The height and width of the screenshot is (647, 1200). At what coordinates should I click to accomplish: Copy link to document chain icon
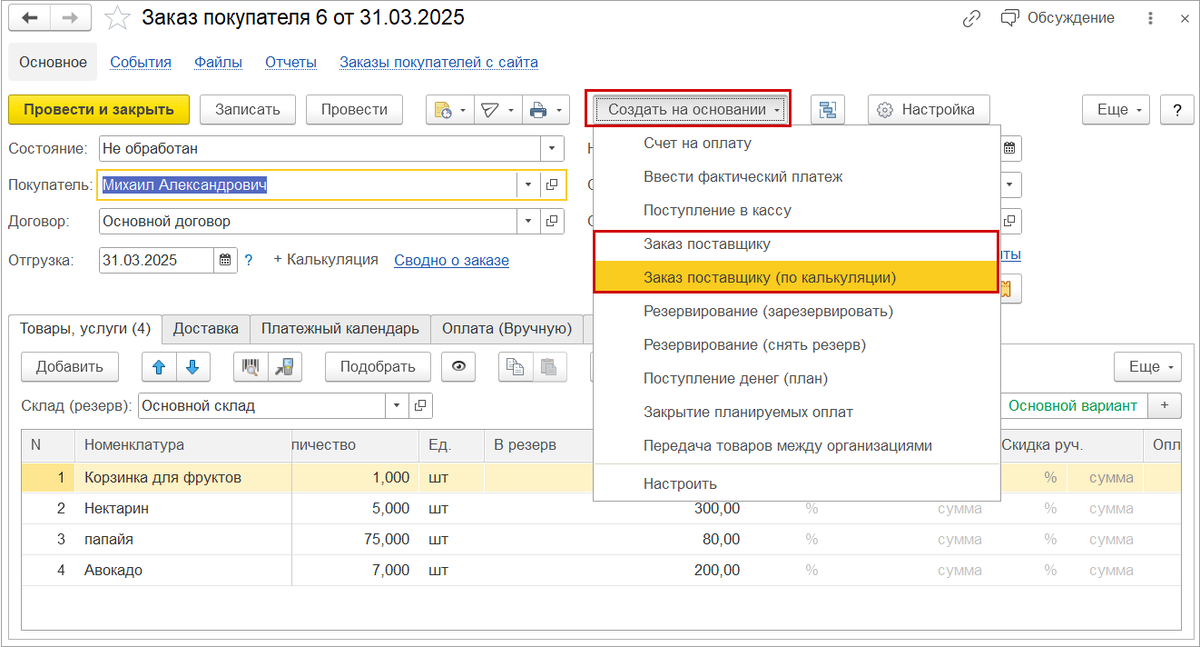(x=972, y=18)
